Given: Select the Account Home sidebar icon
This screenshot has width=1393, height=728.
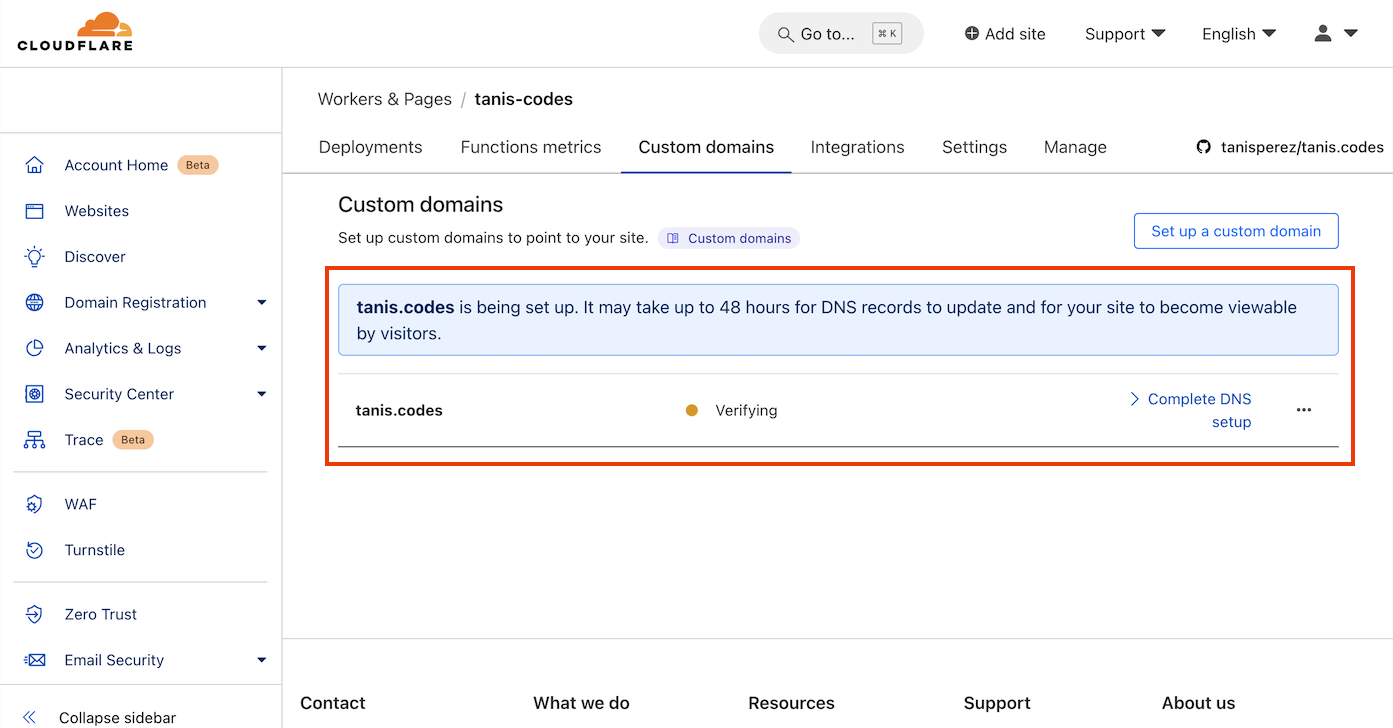Looking at the screenshot, I should click(34, 165).
